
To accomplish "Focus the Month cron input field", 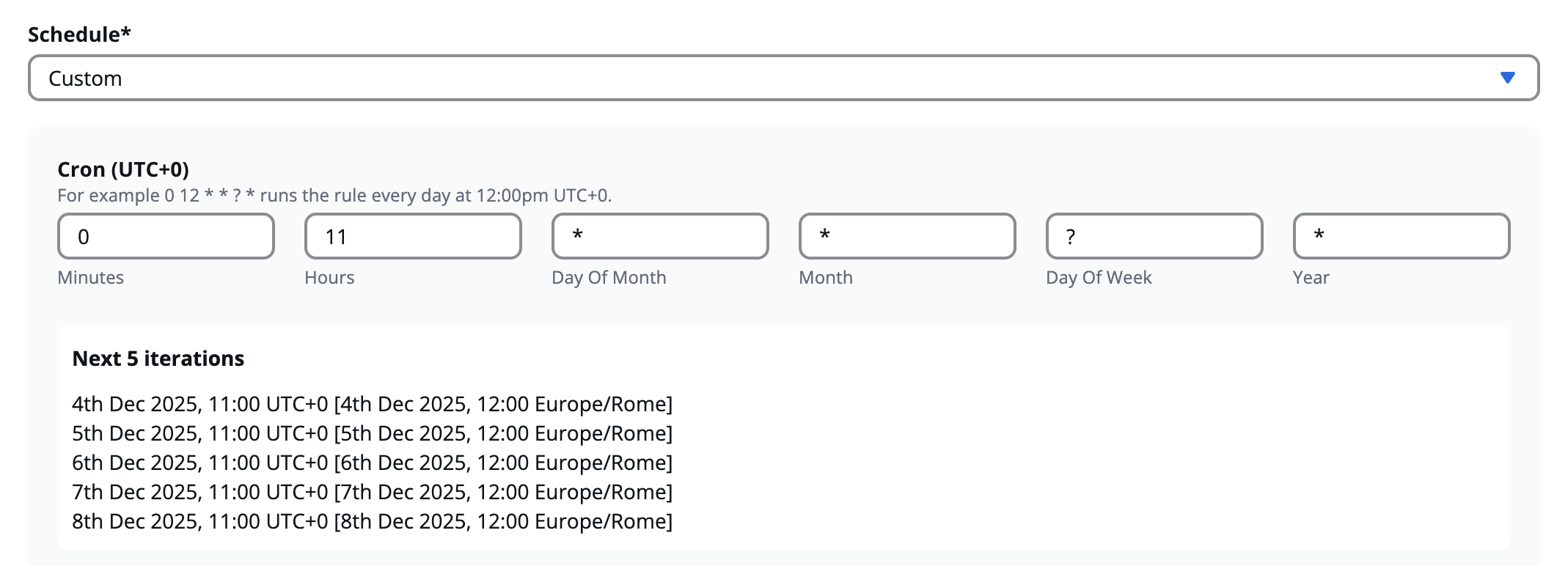I will click(907, 236).
